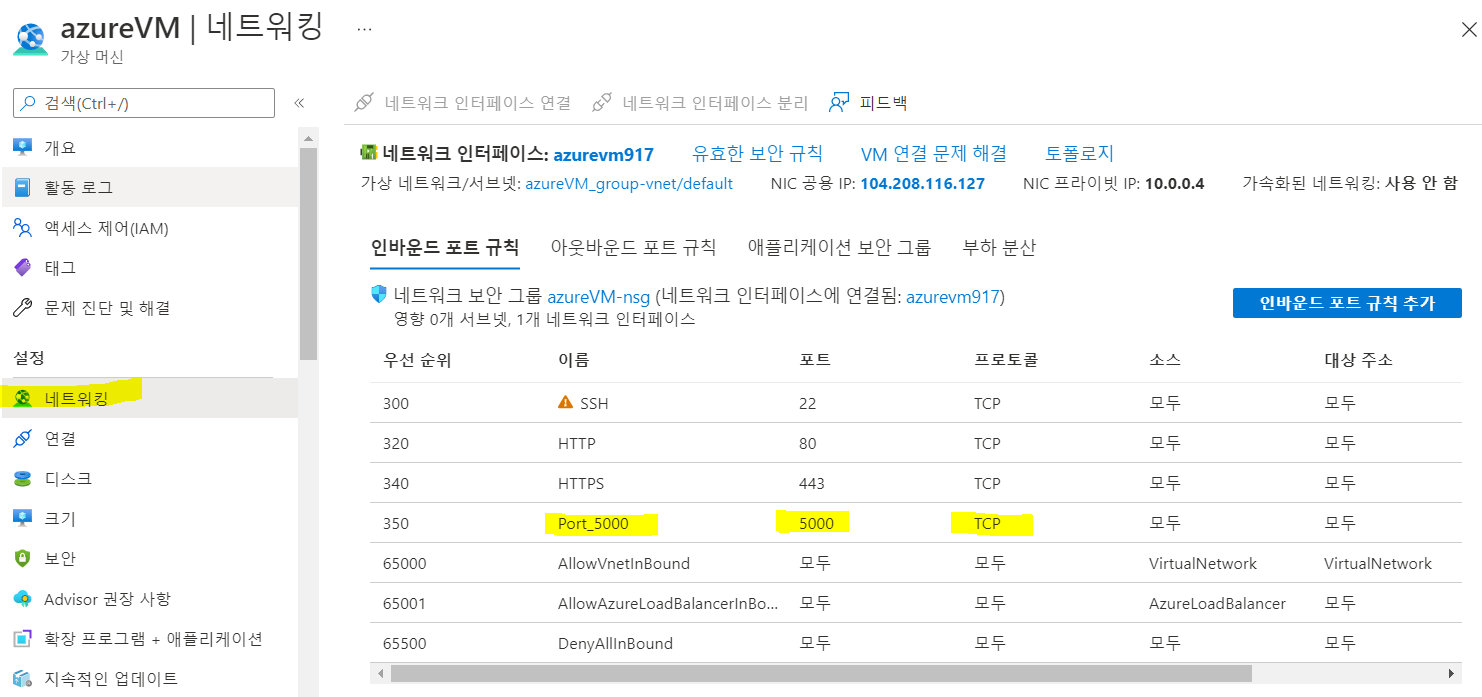Click the 104.208.116.127 public IP
Image resolution: width=1482 pixels, height=697 pixels.
click(x=922, y=184)
